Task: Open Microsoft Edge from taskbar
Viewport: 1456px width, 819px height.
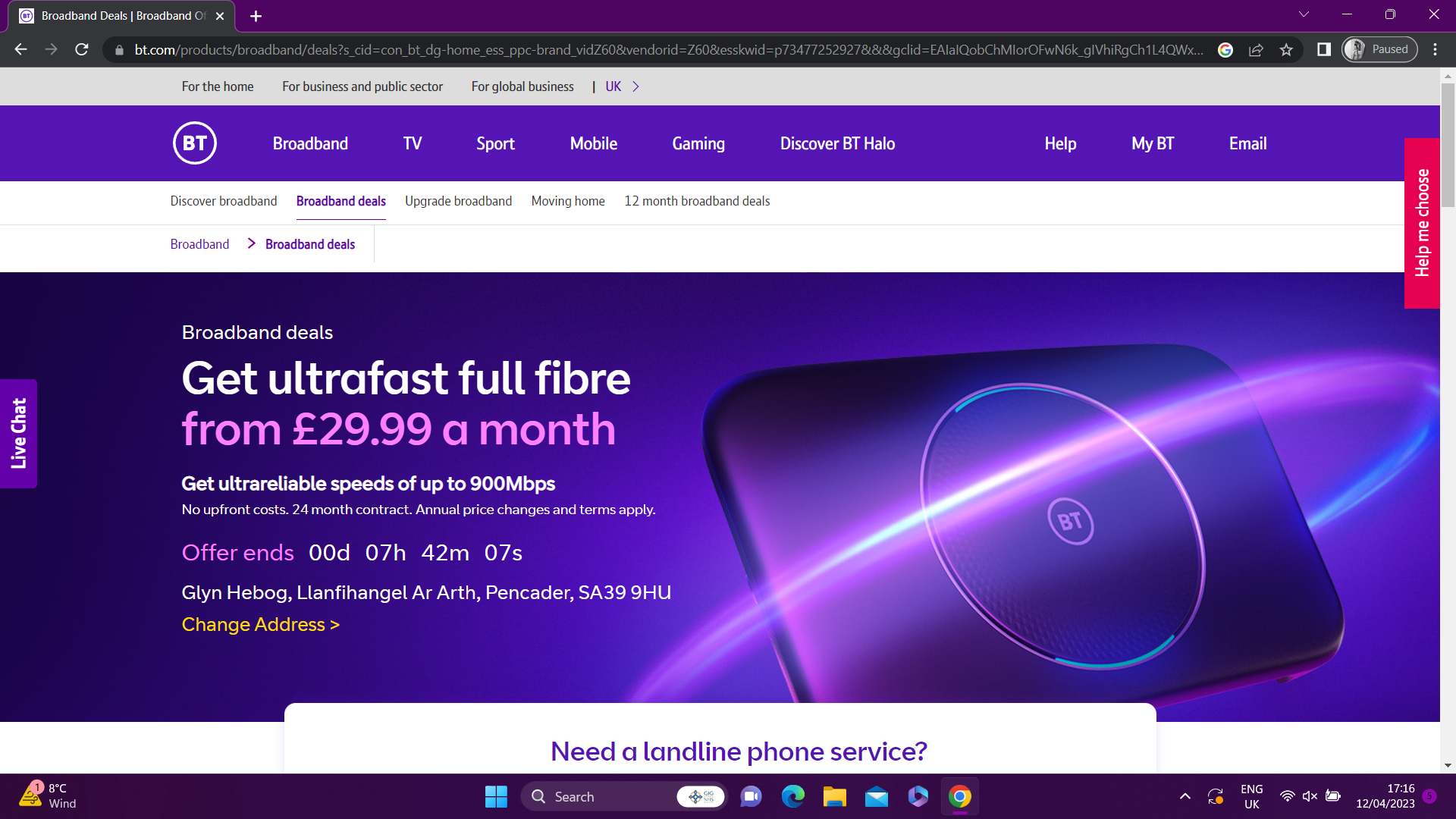Action: pyautogui.click(x=792, y=796)
